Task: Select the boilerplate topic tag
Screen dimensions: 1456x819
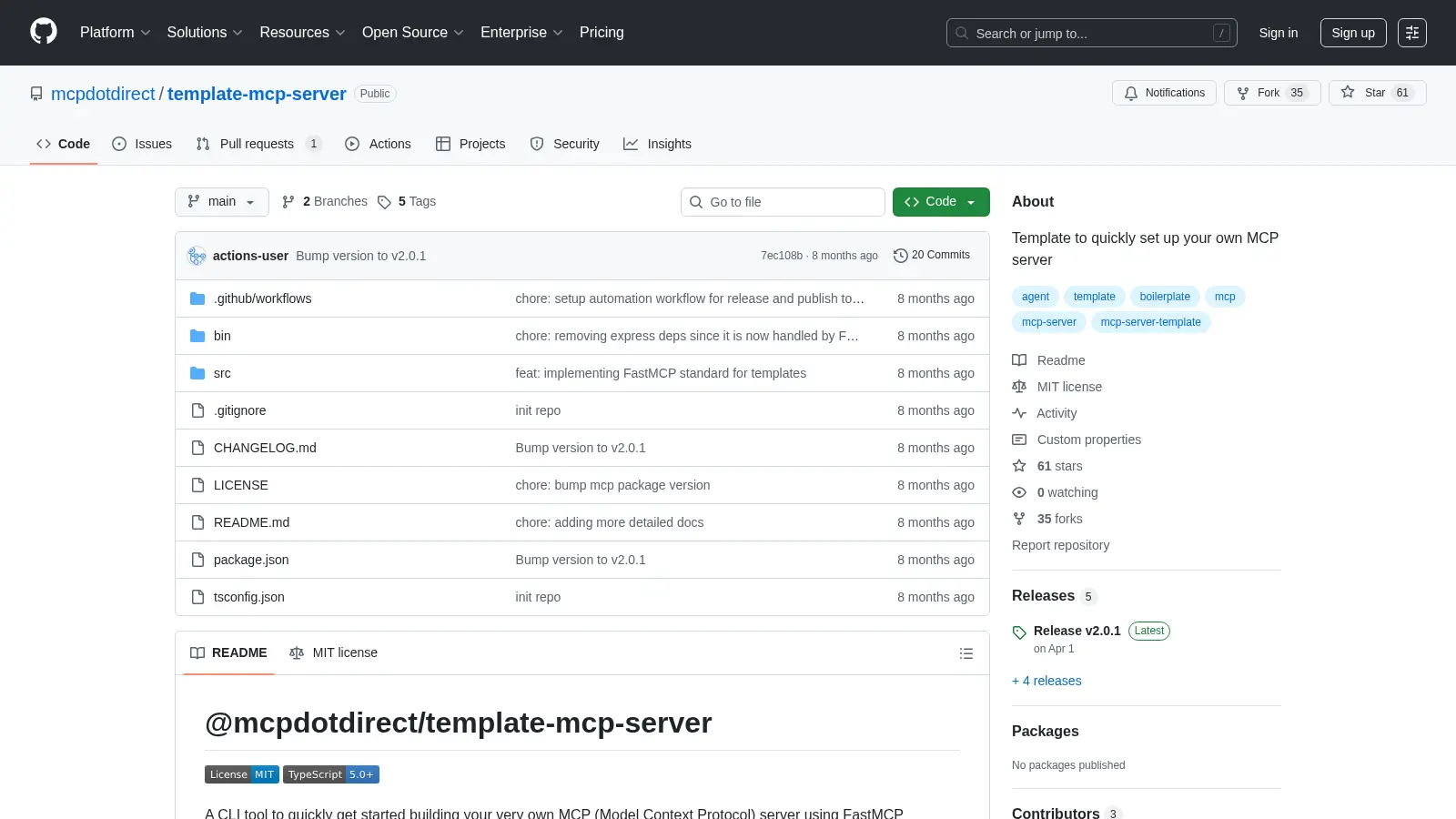Action: coord(1165,297)
